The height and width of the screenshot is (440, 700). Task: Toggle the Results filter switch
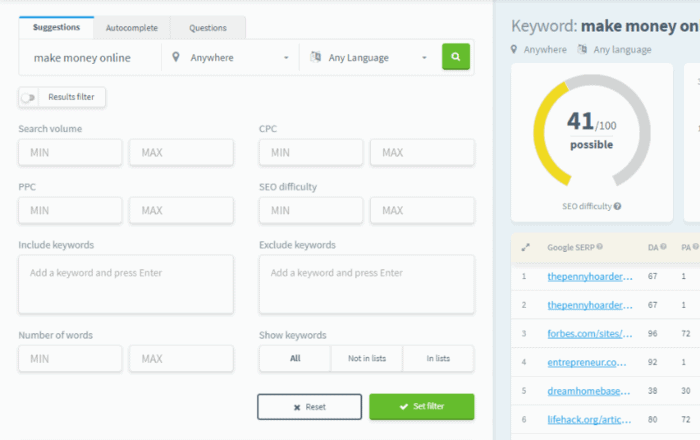tap(28, 97)
